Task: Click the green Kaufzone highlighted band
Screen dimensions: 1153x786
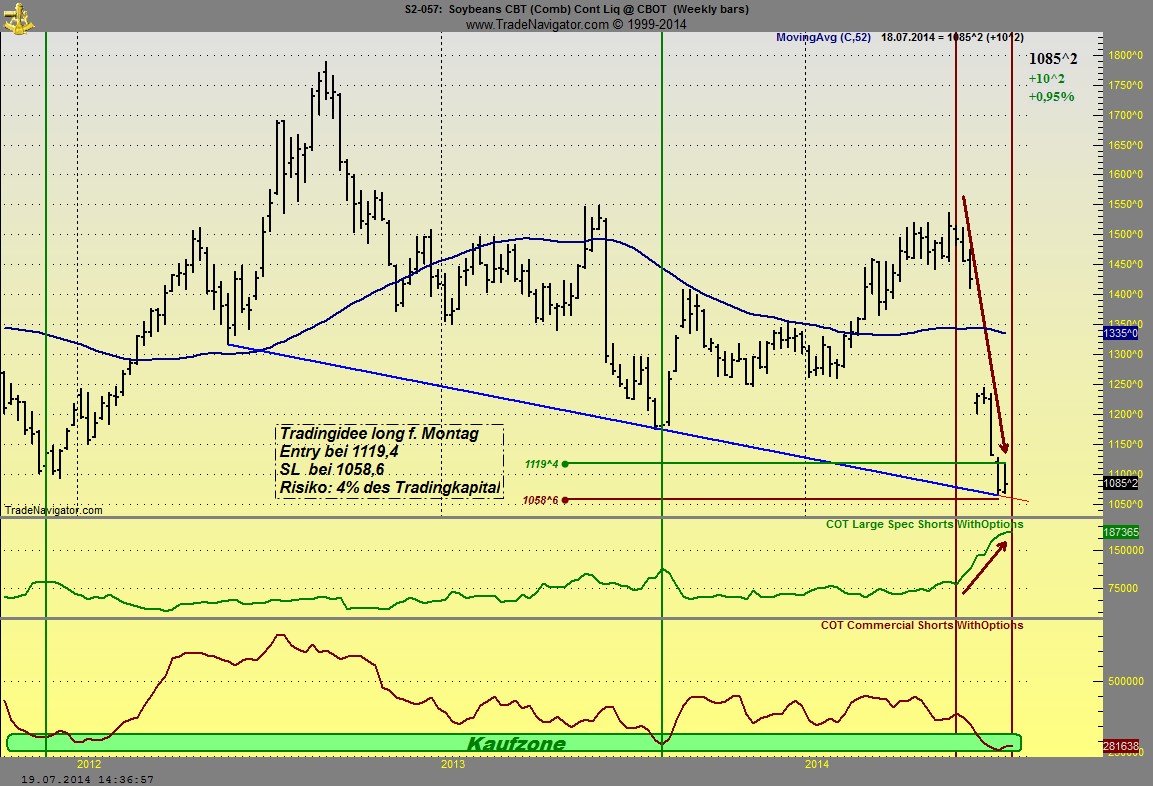Action: pyautogui.click(x=514, y=743)
